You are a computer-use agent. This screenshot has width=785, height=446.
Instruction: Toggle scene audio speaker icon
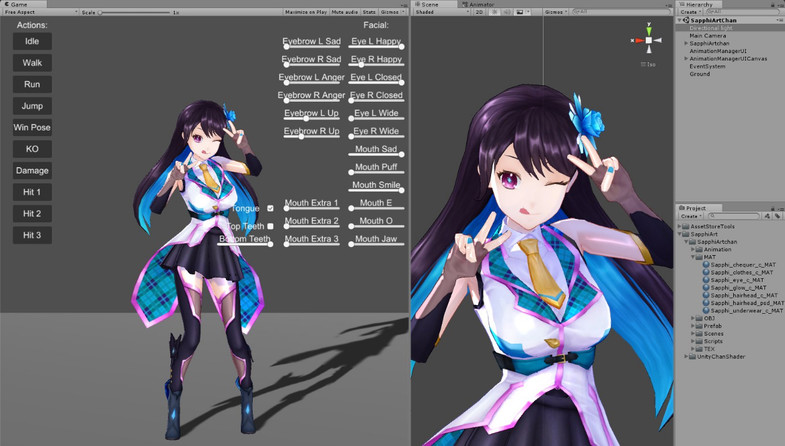507,12
